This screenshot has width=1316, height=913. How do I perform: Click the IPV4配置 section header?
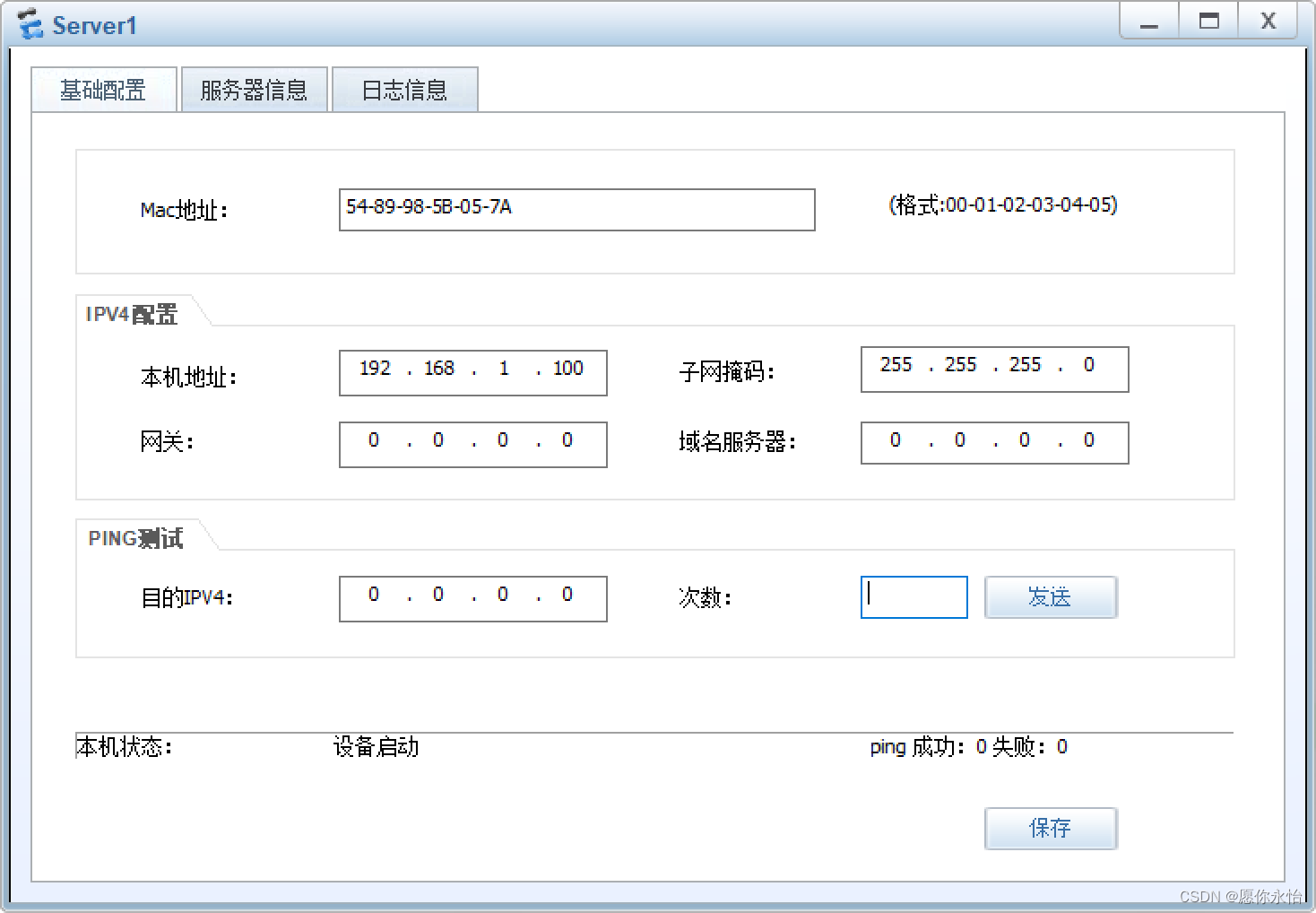[x=131, y=314]
